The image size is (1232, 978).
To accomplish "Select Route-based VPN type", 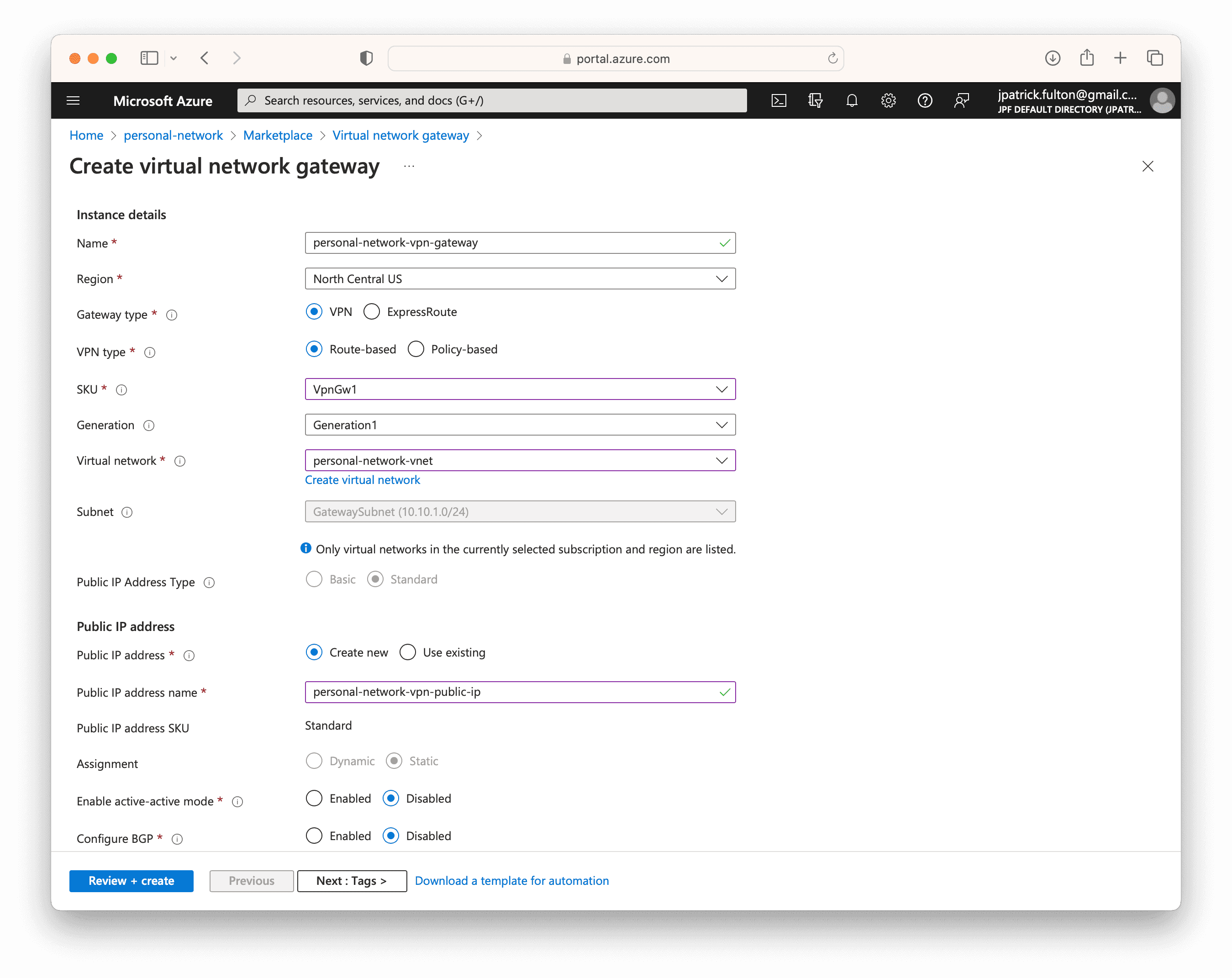I will (314, 349).
